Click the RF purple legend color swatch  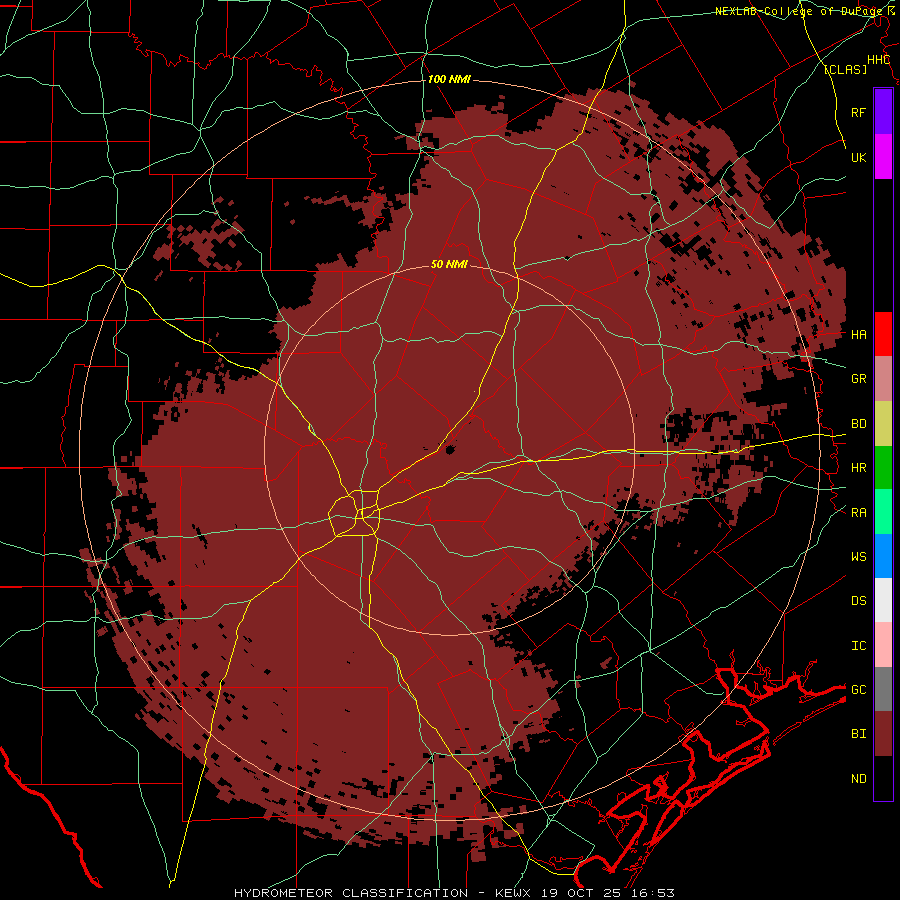pyautogui.click(x=883, y=111)
